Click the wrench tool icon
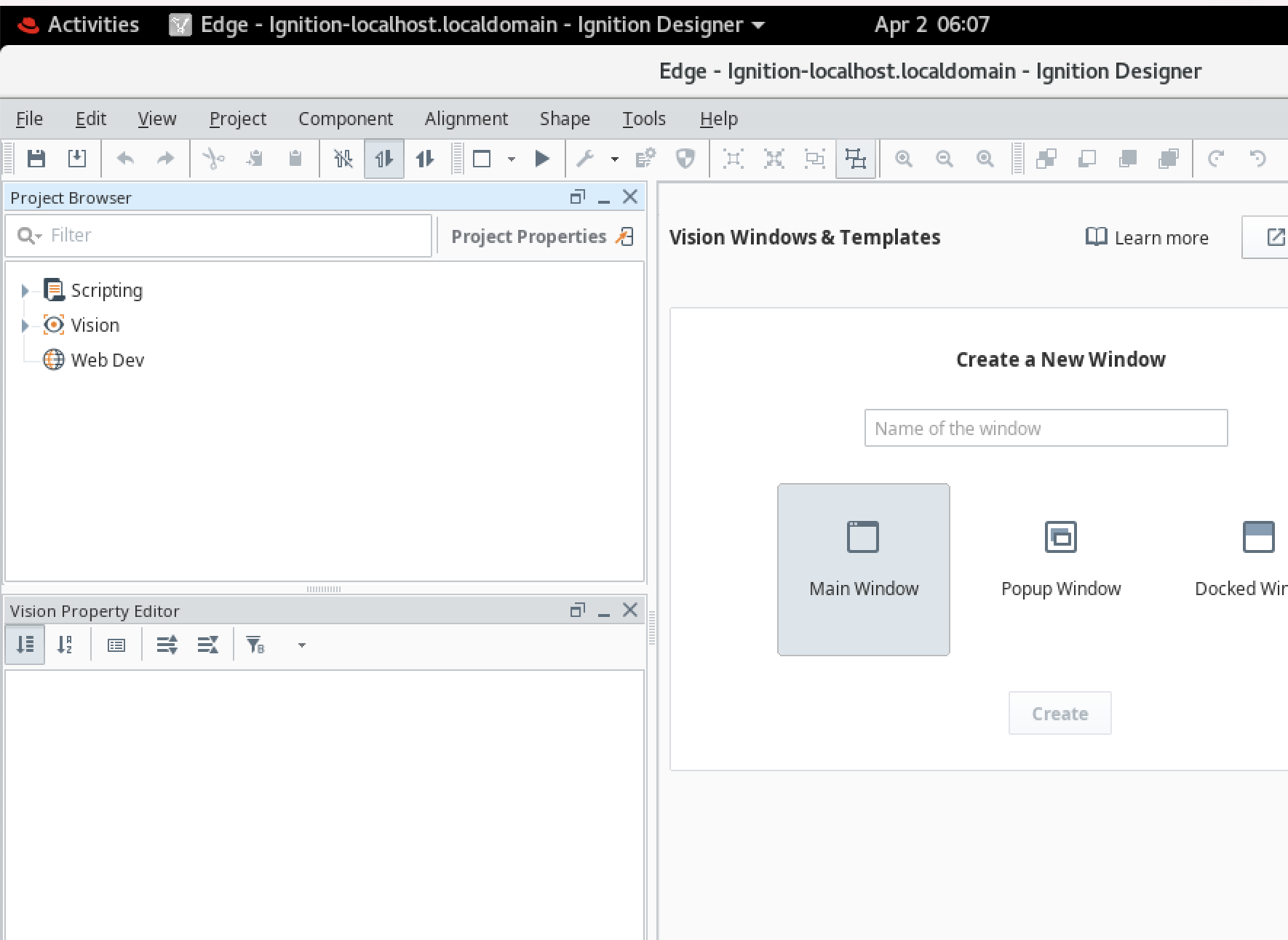The height and width of the screenshot is (940, 1288). pos(585,159)
